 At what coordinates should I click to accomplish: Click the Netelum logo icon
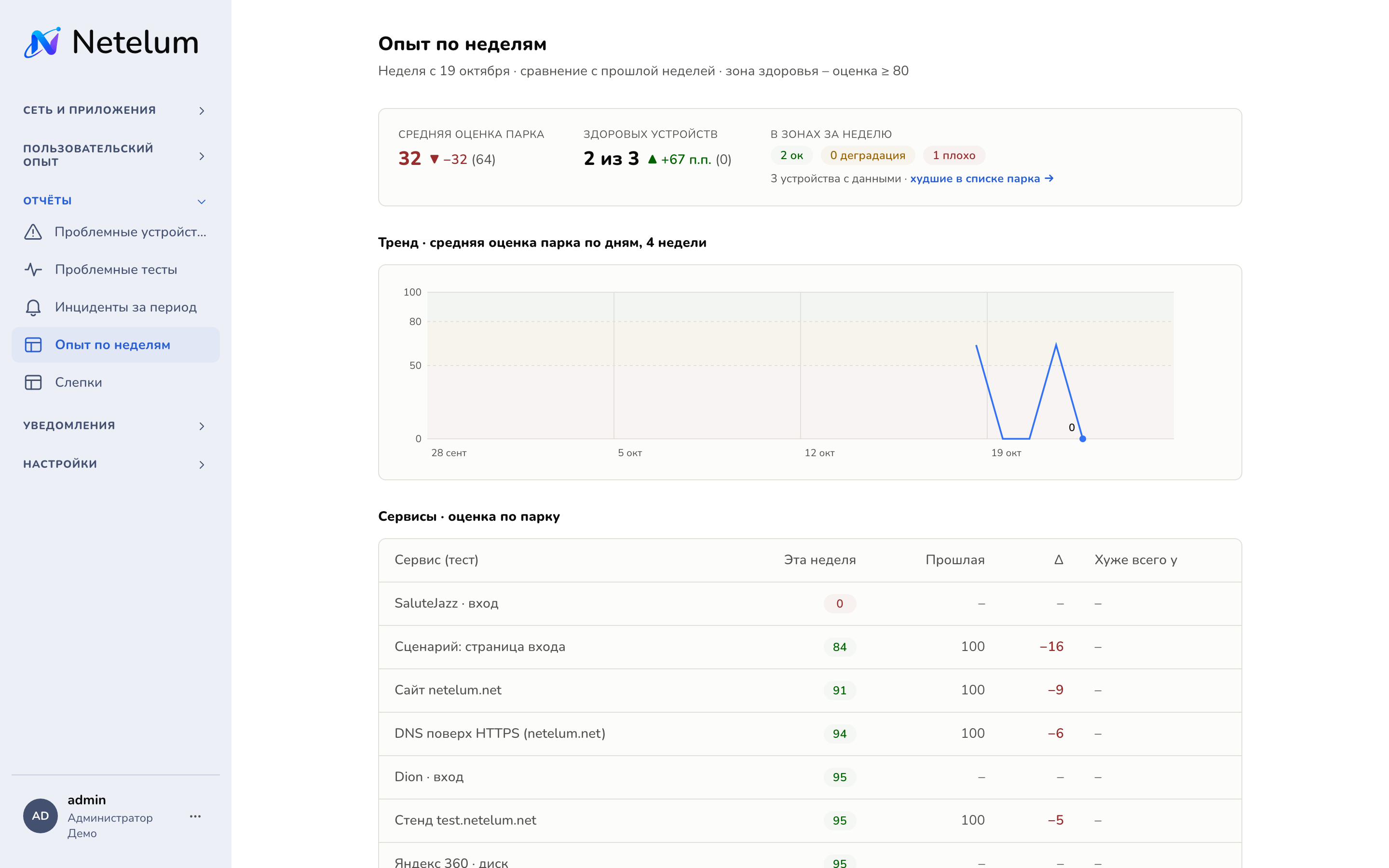point(42,42)
